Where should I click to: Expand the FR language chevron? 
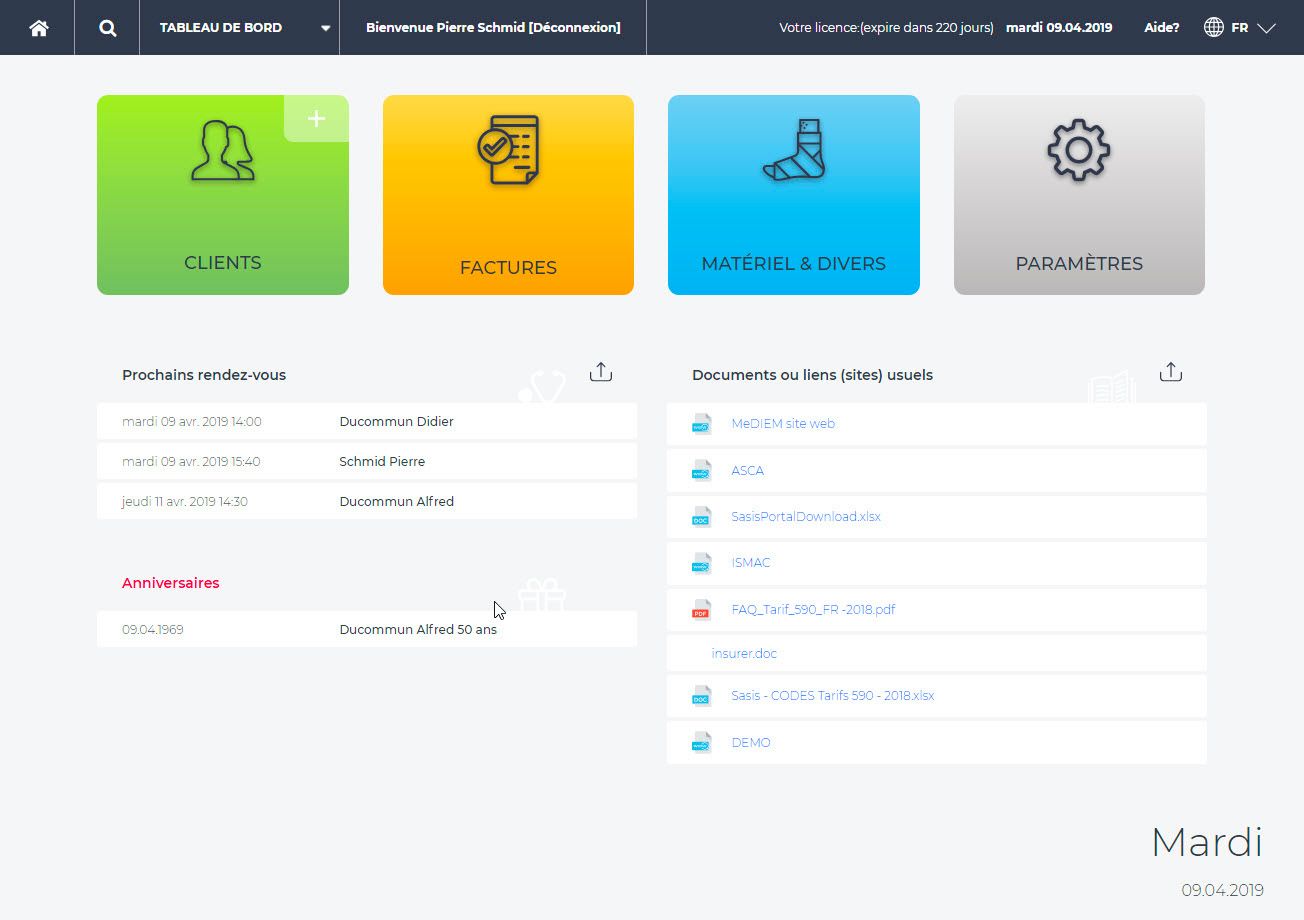(x=1266, y=28)
